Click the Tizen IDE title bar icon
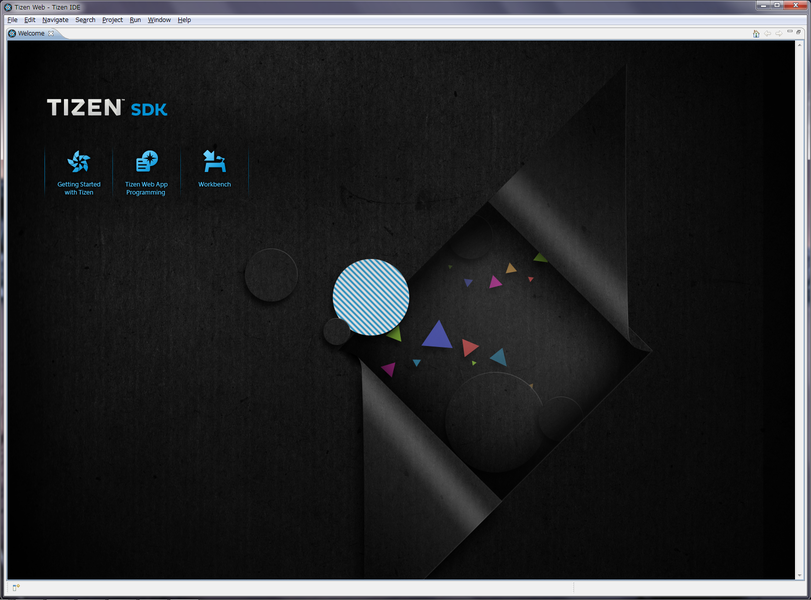This screenshot has width=811, height=600. [8, 7]
